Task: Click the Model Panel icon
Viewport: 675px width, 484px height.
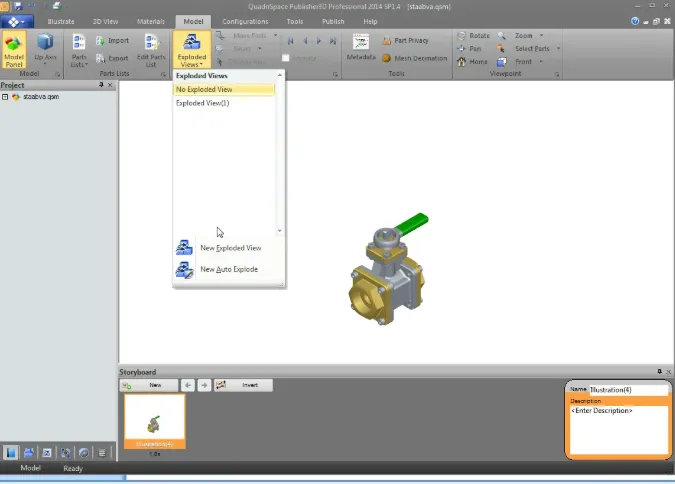Action: coord(14,49)
